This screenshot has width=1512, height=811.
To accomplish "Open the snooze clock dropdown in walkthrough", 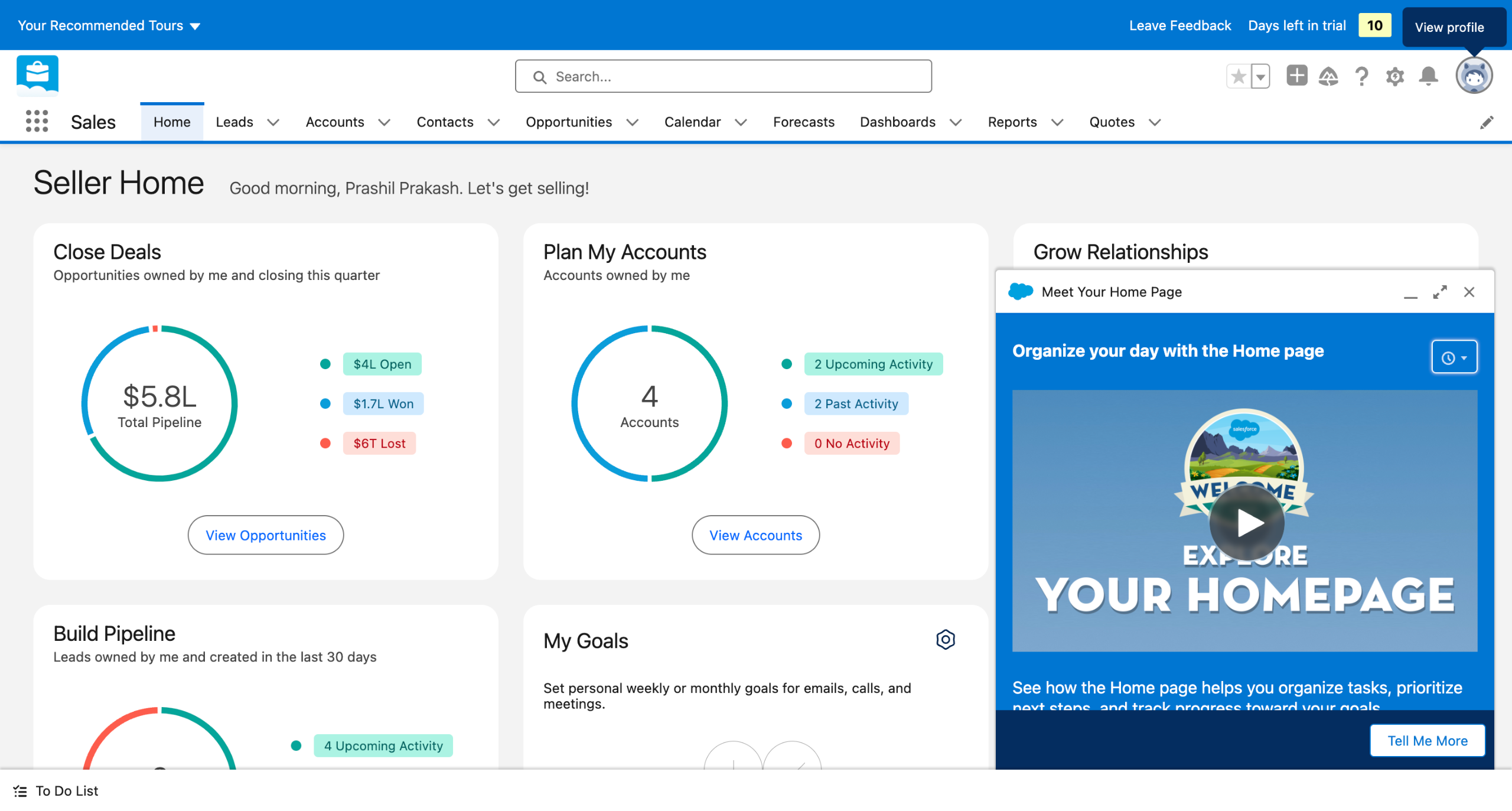I will point(1454,357).
